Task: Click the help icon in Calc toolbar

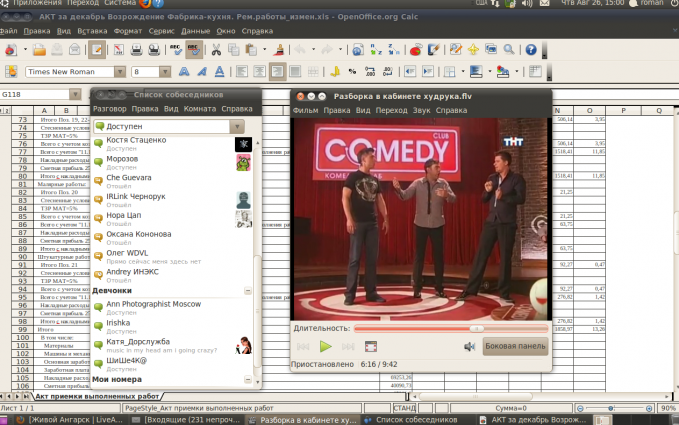Action: [531, 49]
